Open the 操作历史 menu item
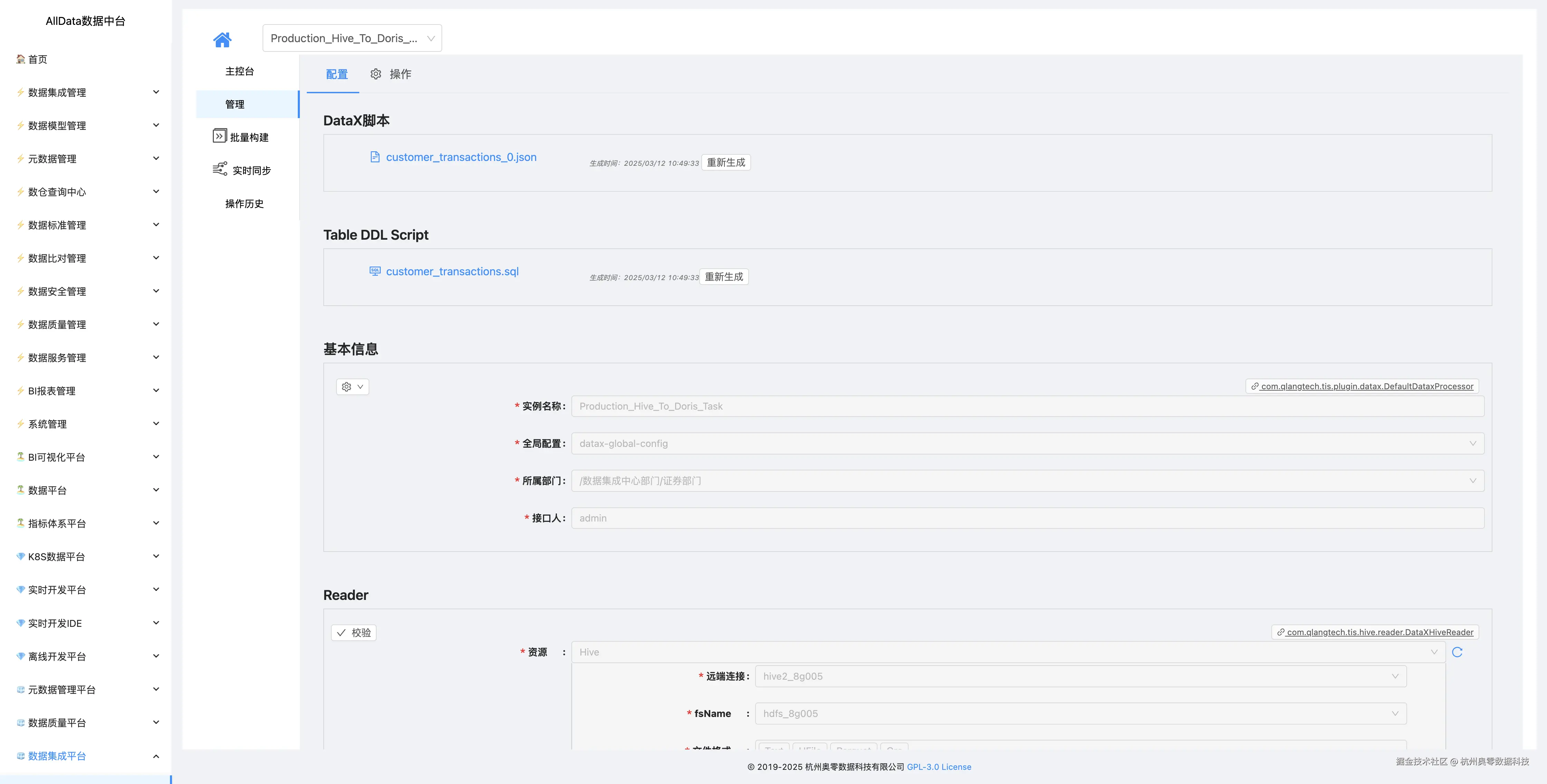The image size is (1547, 784). 245,203
